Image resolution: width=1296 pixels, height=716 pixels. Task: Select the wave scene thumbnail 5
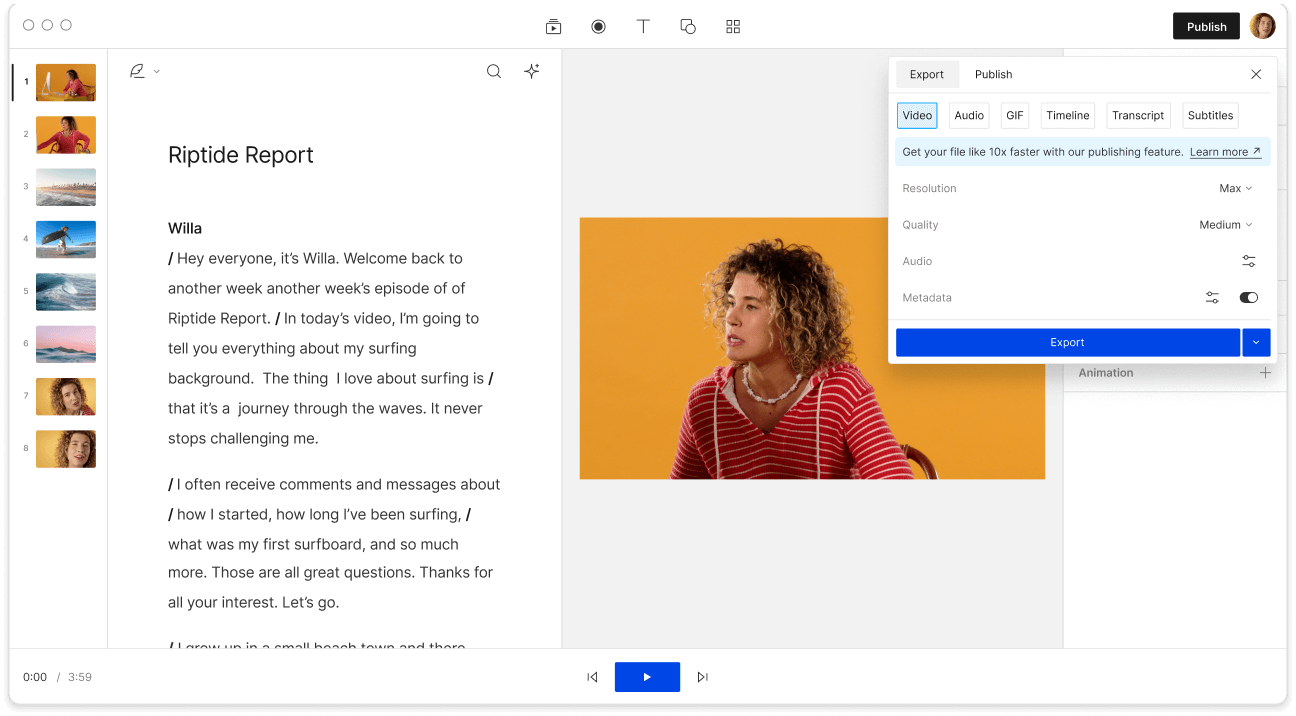click(66, 292)
